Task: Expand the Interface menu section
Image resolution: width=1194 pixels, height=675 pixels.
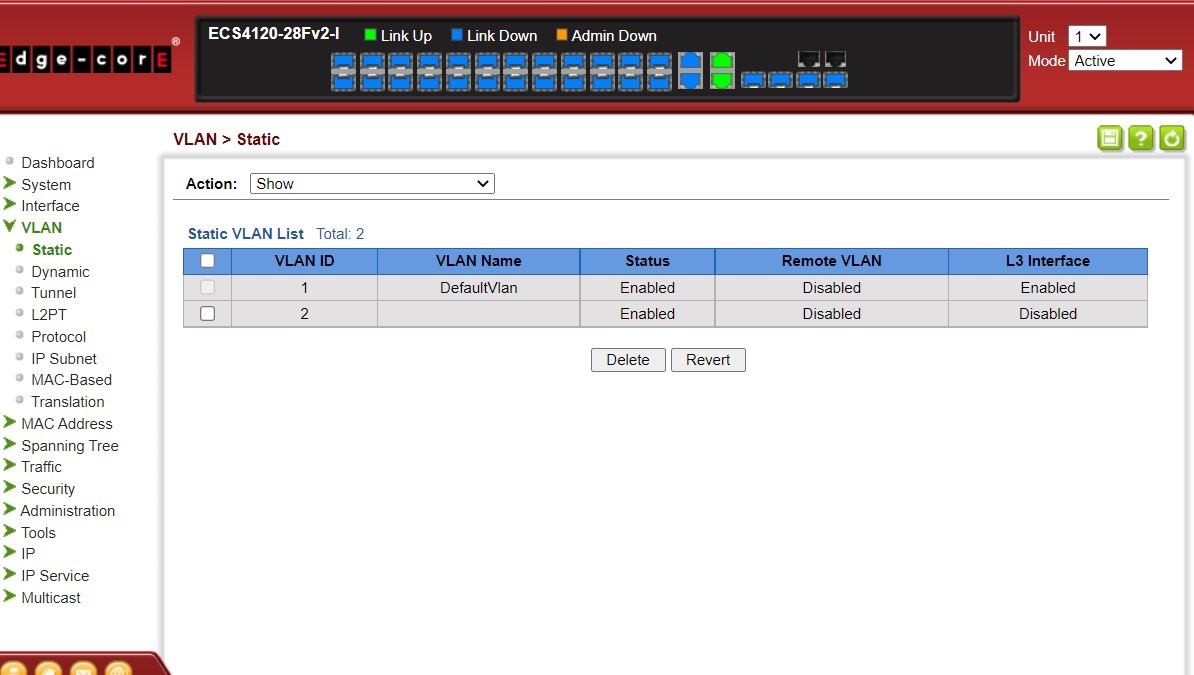Action: [50, 206]
